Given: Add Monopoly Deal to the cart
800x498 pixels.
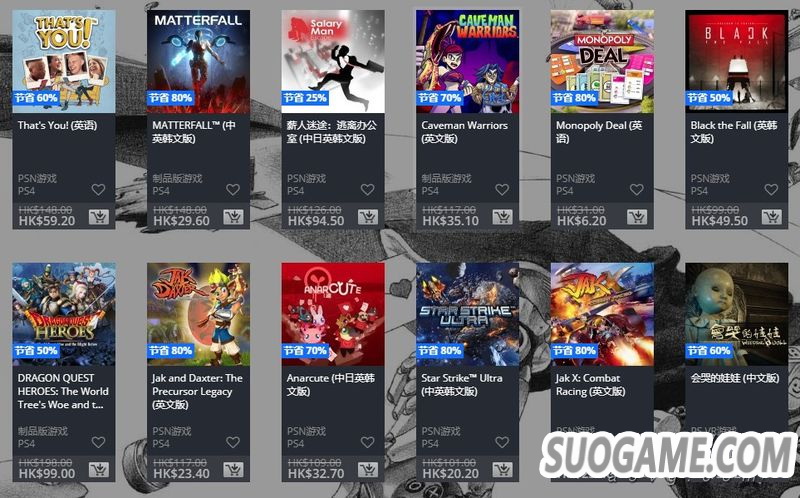Looking at the screenshot, I should pyautogui.click(x=637, y=217).
